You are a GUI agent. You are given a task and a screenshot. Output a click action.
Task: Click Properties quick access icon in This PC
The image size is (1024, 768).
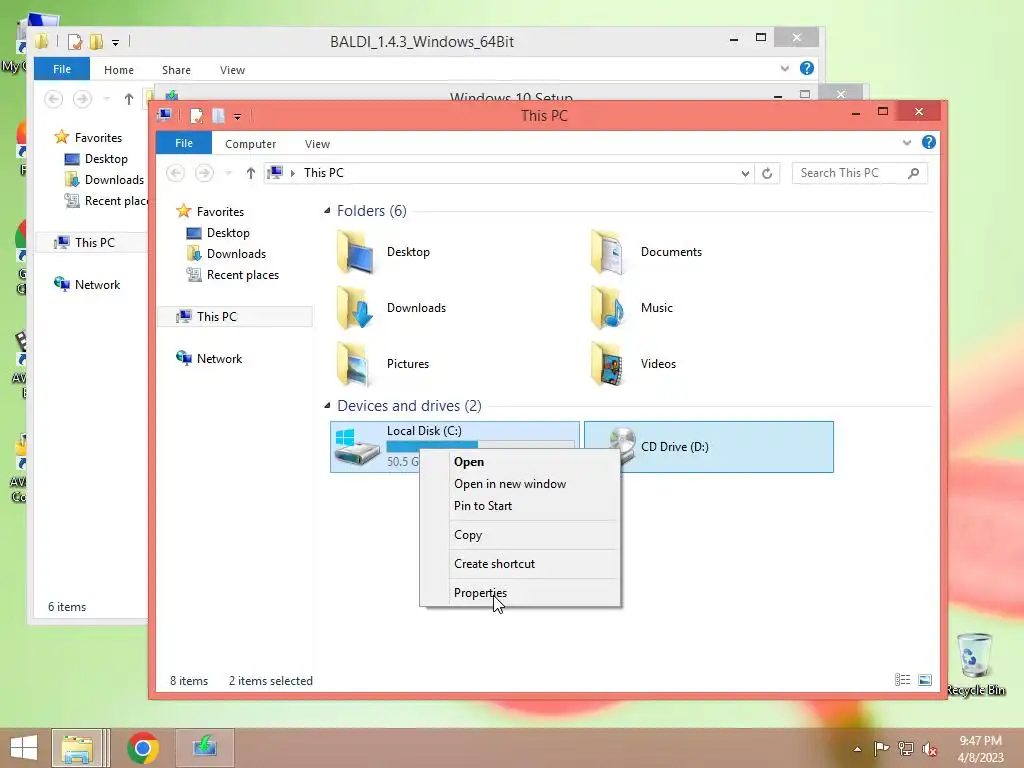[x=196, y=116]
